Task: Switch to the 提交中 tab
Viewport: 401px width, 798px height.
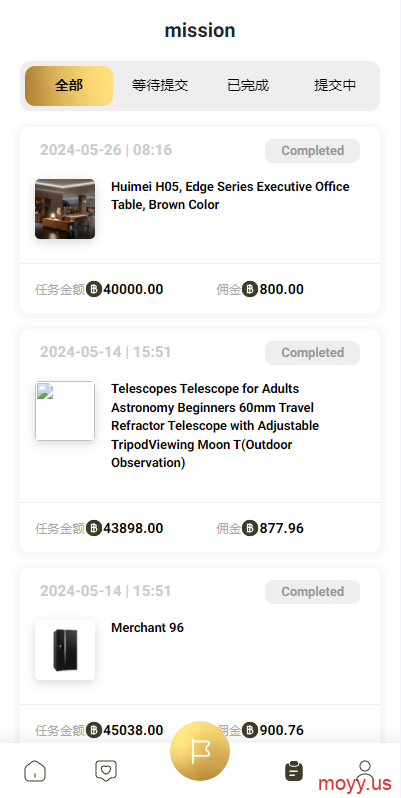Action: click(335, 86)
